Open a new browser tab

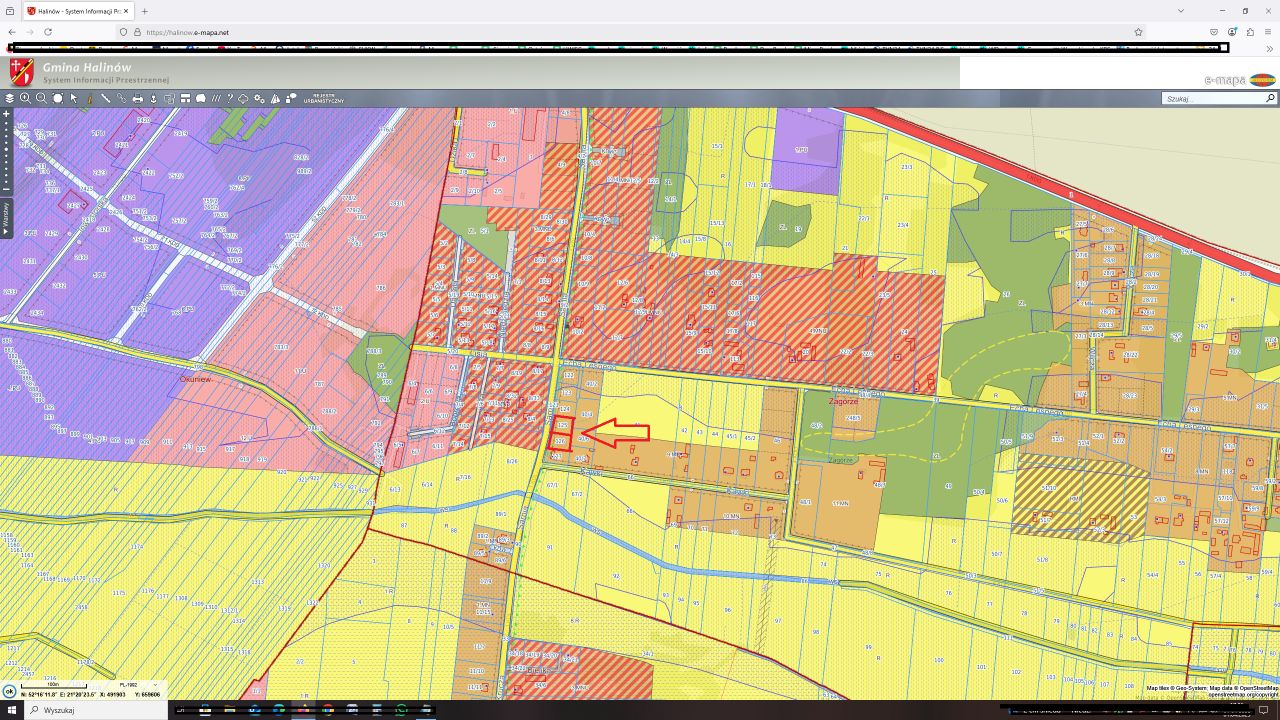(145, 11)
